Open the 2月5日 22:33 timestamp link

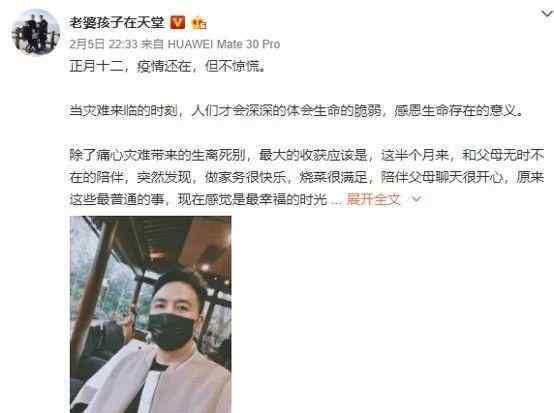[104, 44]
